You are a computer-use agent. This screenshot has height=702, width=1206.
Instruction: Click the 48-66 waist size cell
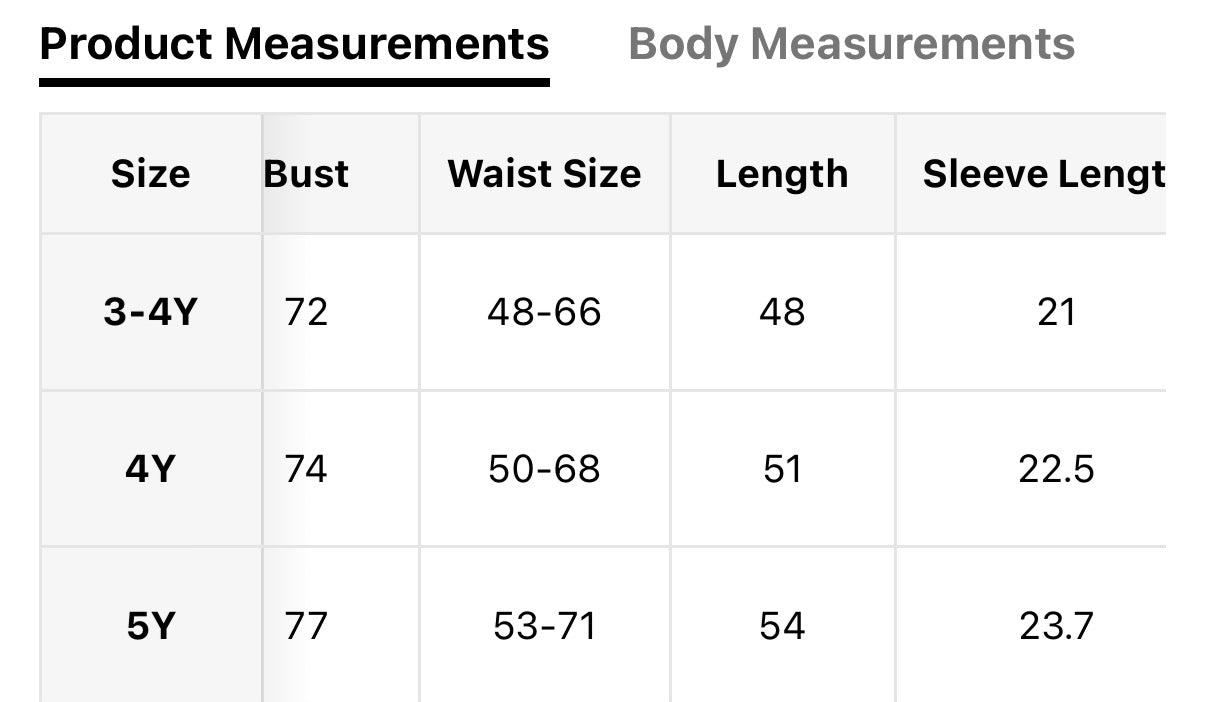coord(544,312)
